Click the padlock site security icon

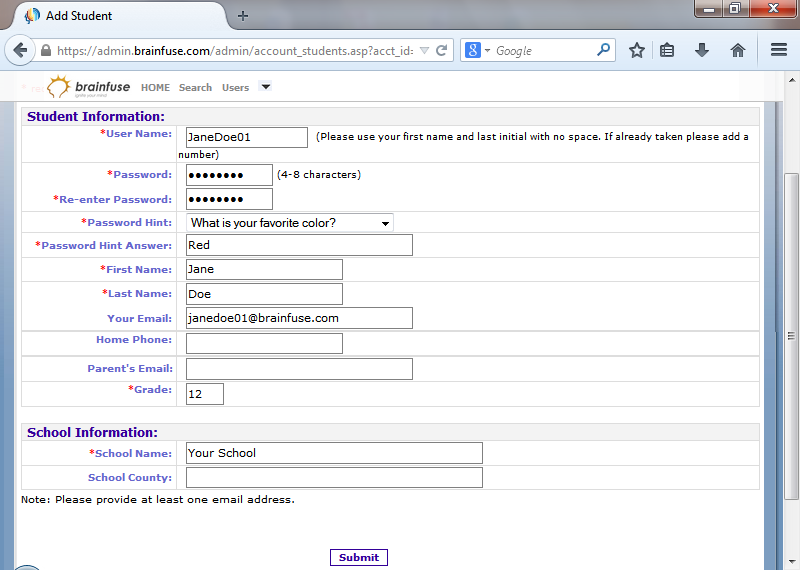tap(46, 51)
